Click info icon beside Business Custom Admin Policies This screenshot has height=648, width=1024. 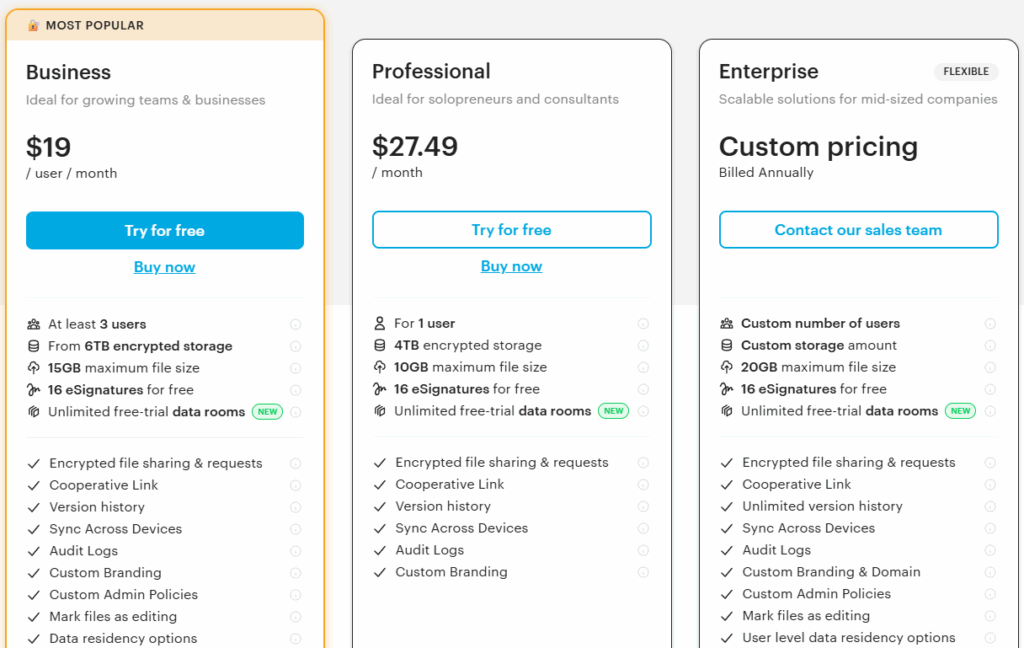coord(295,595)
